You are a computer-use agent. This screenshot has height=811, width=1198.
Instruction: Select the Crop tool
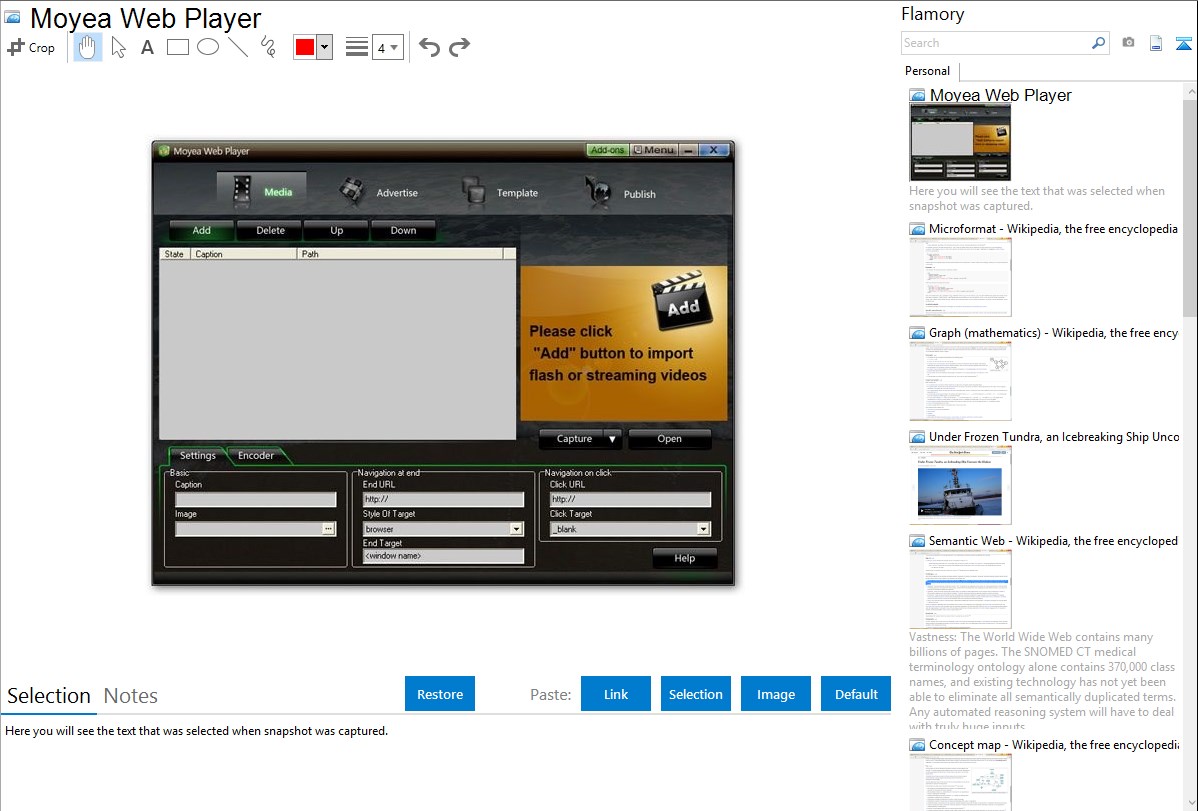31,47
